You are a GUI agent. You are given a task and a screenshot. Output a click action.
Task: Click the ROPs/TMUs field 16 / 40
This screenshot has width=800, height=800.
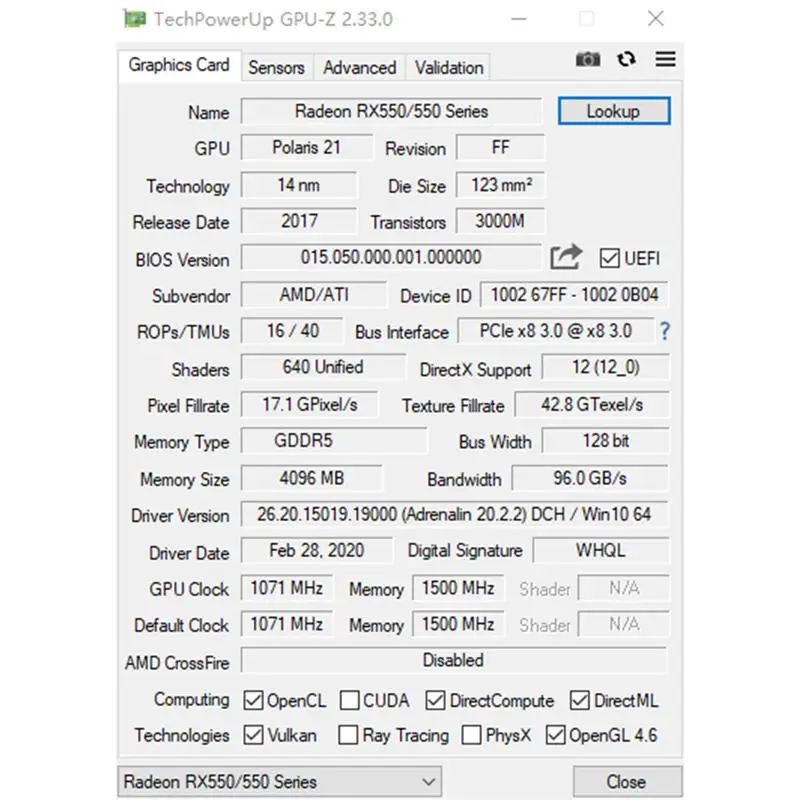point(292,331)
